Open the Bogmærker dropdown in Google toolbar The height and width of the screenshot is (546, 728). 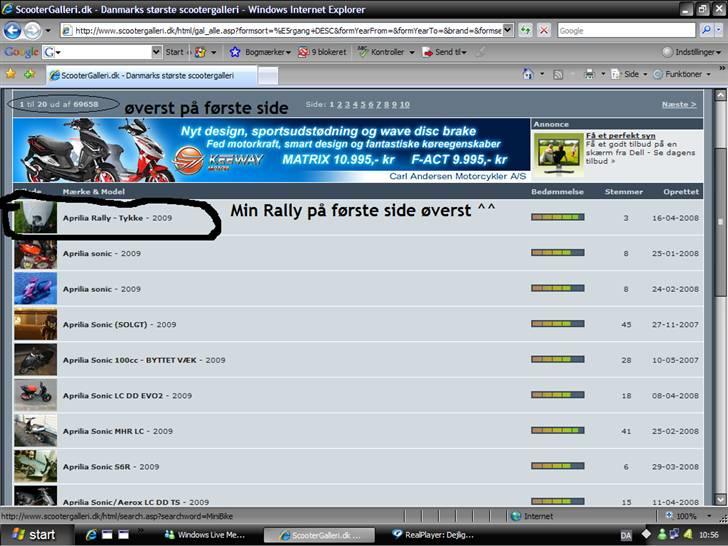click(x=265, y=52)
